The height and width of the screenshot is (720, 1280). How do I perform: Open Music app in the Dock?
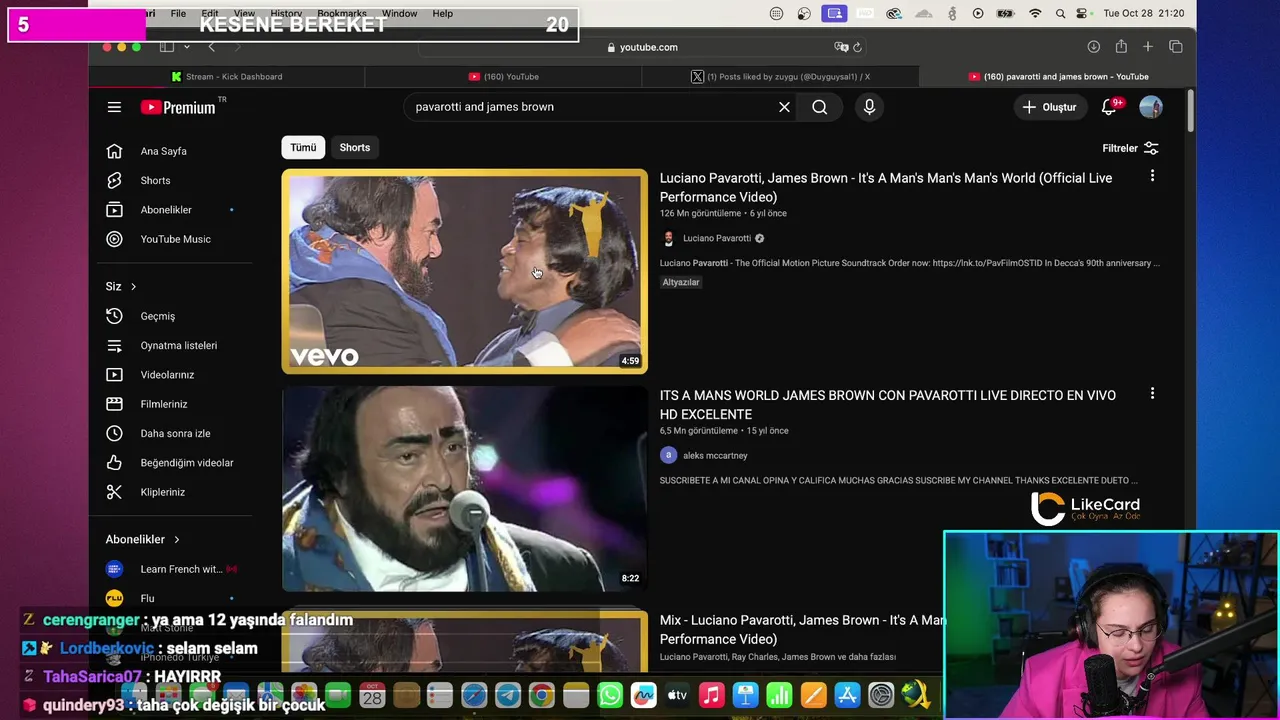pyautogui.click(x=711, y=695)
